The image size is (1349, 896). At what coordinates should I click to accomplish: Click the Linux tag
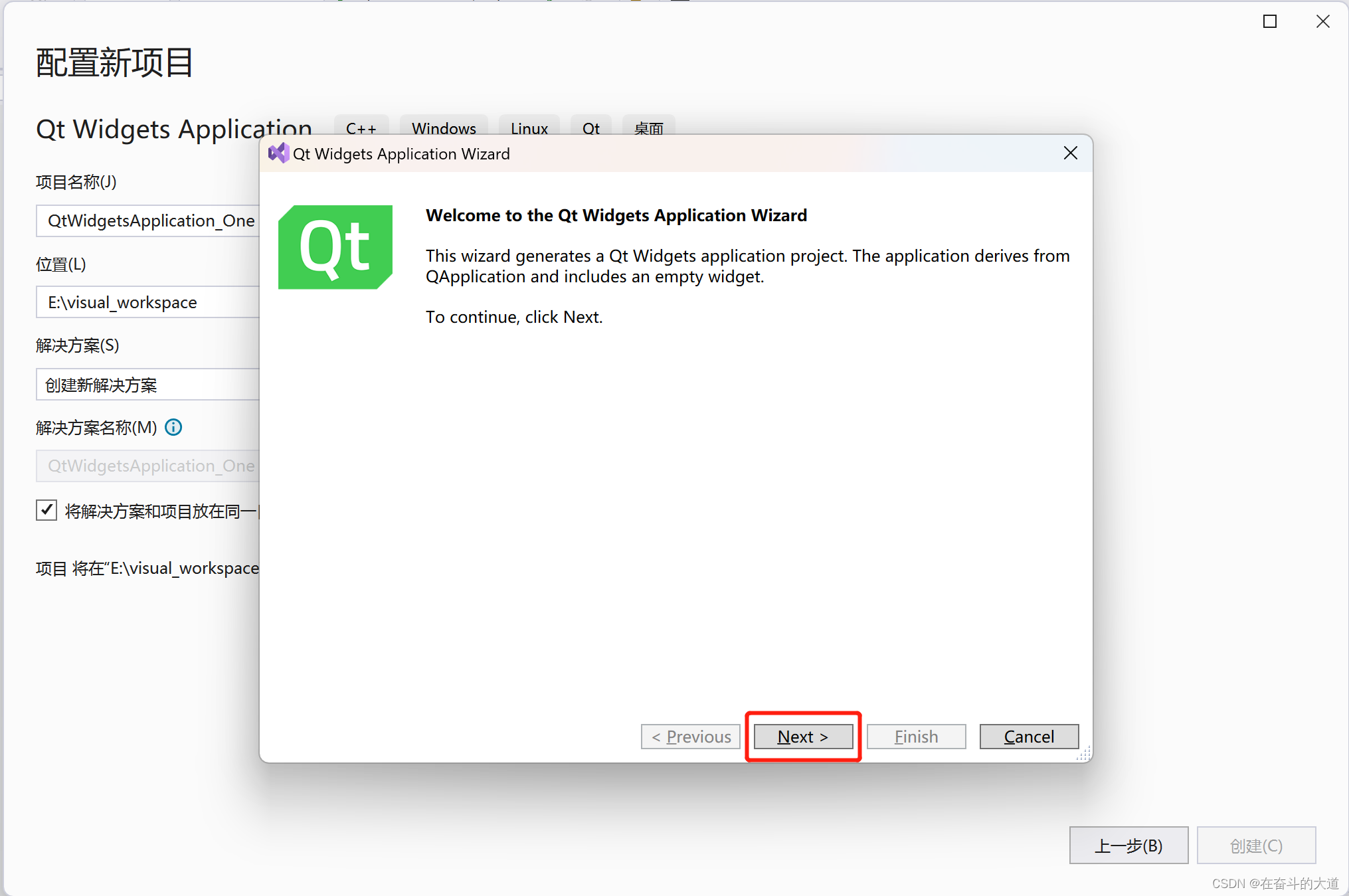pyautogui.click(x=529, y=127)
